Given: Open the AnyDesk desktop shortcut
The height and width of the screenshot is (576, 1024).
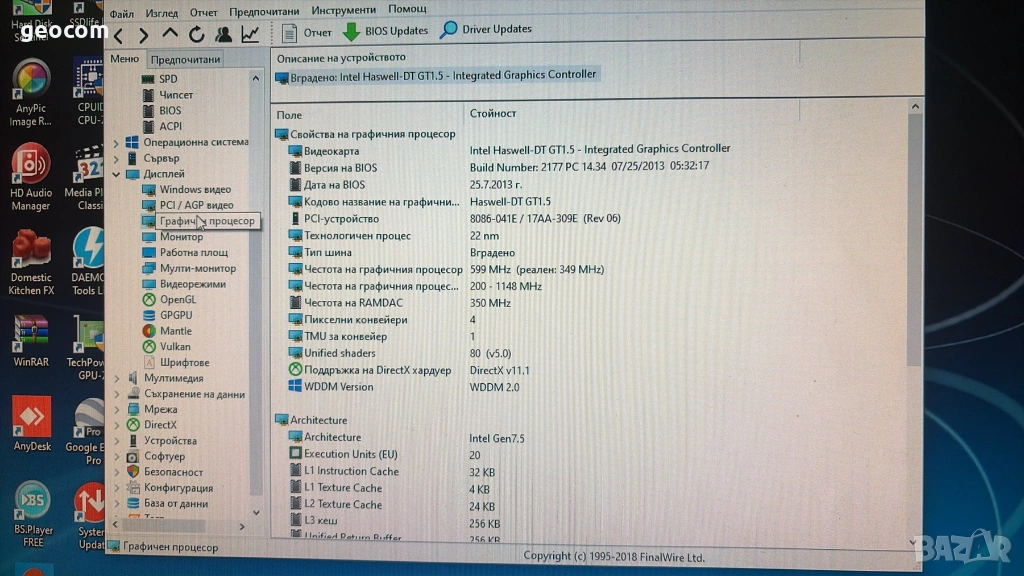Looking at the screenshot, I should click(x=31, y=423).
